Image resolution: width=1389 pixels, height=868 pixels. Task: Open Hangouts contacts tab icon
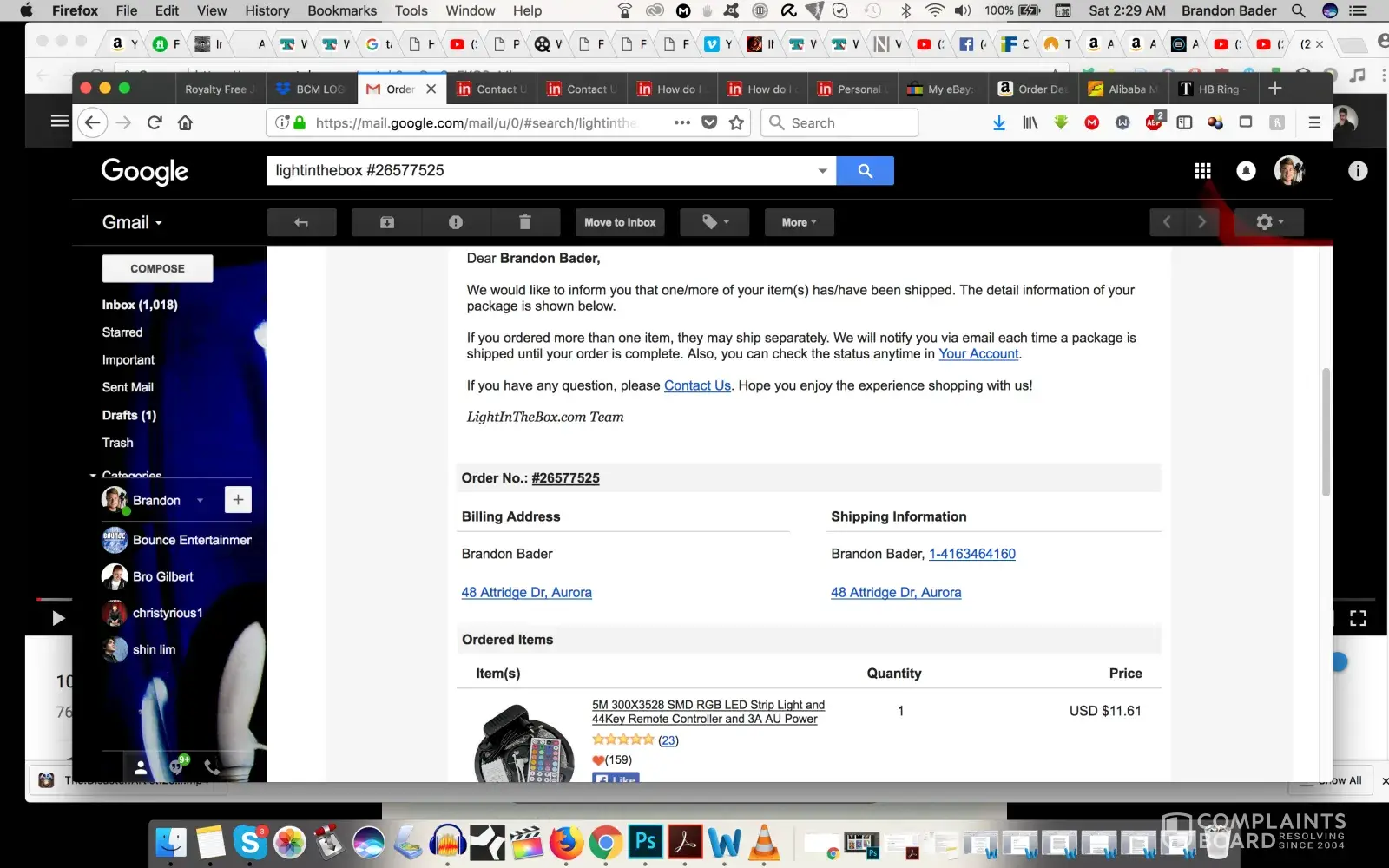coord(141,767)
